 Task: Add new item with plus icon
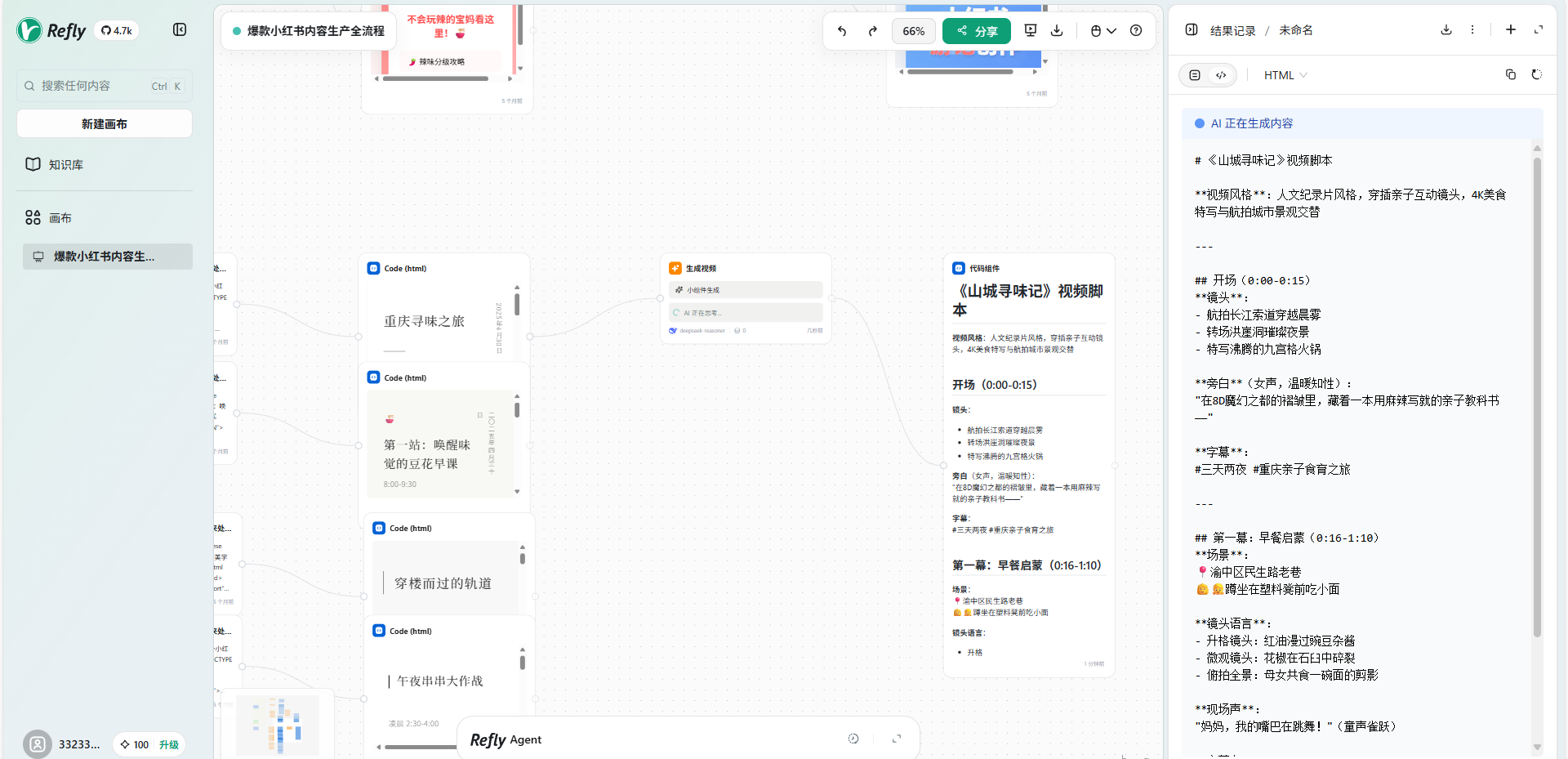[x=1511, y=30]
